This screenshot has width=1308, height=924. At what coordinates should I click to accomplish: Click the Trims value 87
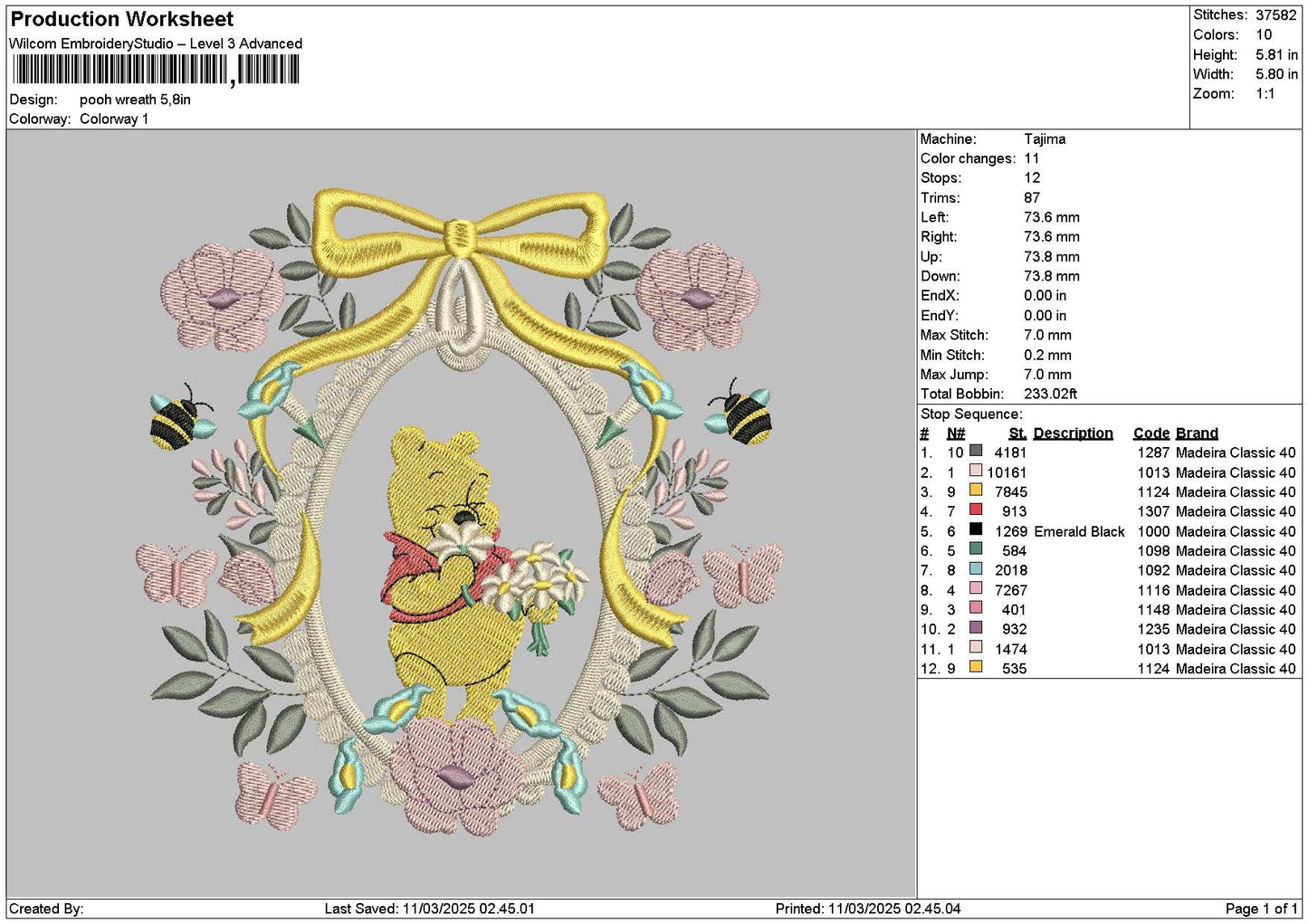pyautogui.click(x=1032, y=198)
